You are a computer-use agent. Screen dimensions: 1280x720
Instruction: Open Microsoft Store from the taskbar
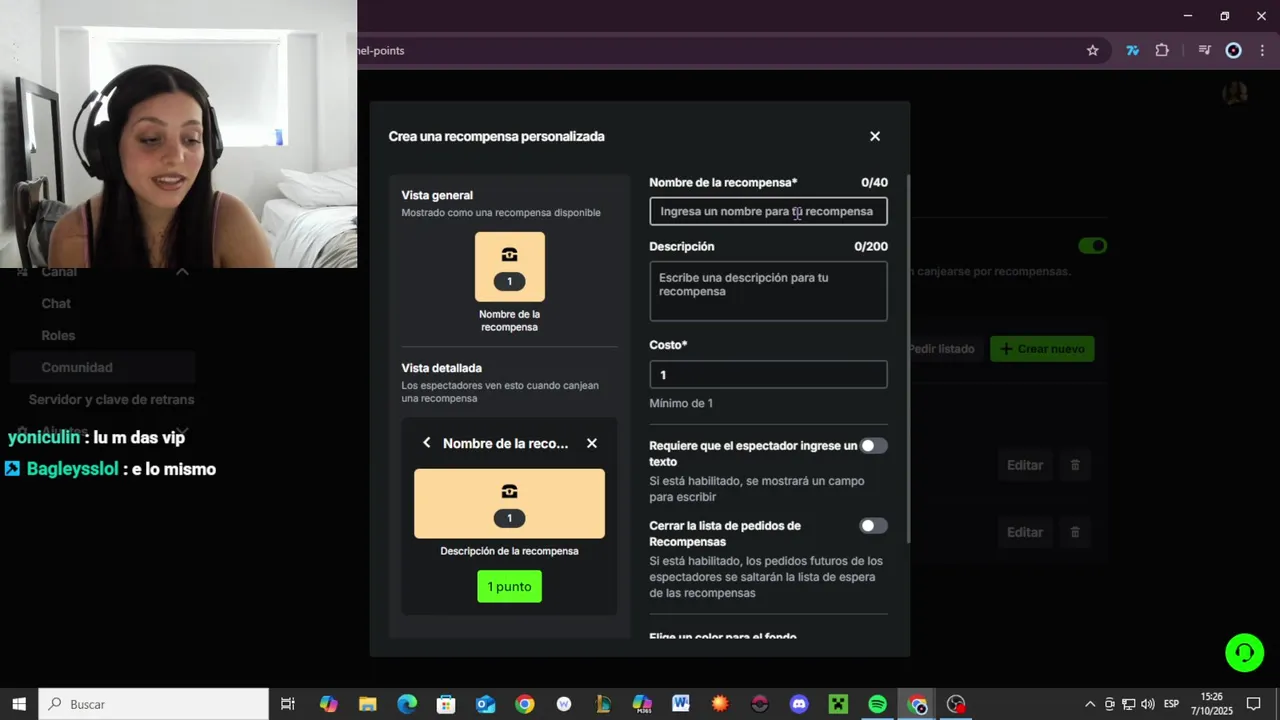446,704
